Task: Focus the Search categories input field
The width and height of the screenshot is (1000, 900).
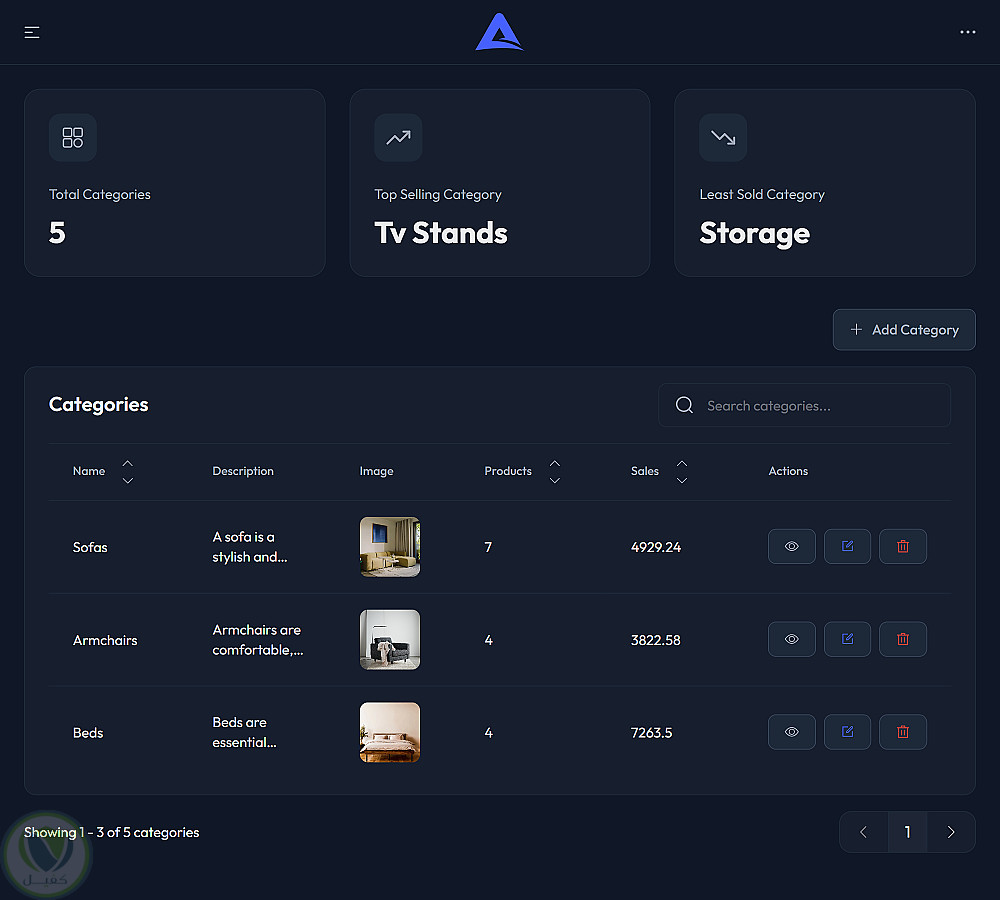Action: 804,406
